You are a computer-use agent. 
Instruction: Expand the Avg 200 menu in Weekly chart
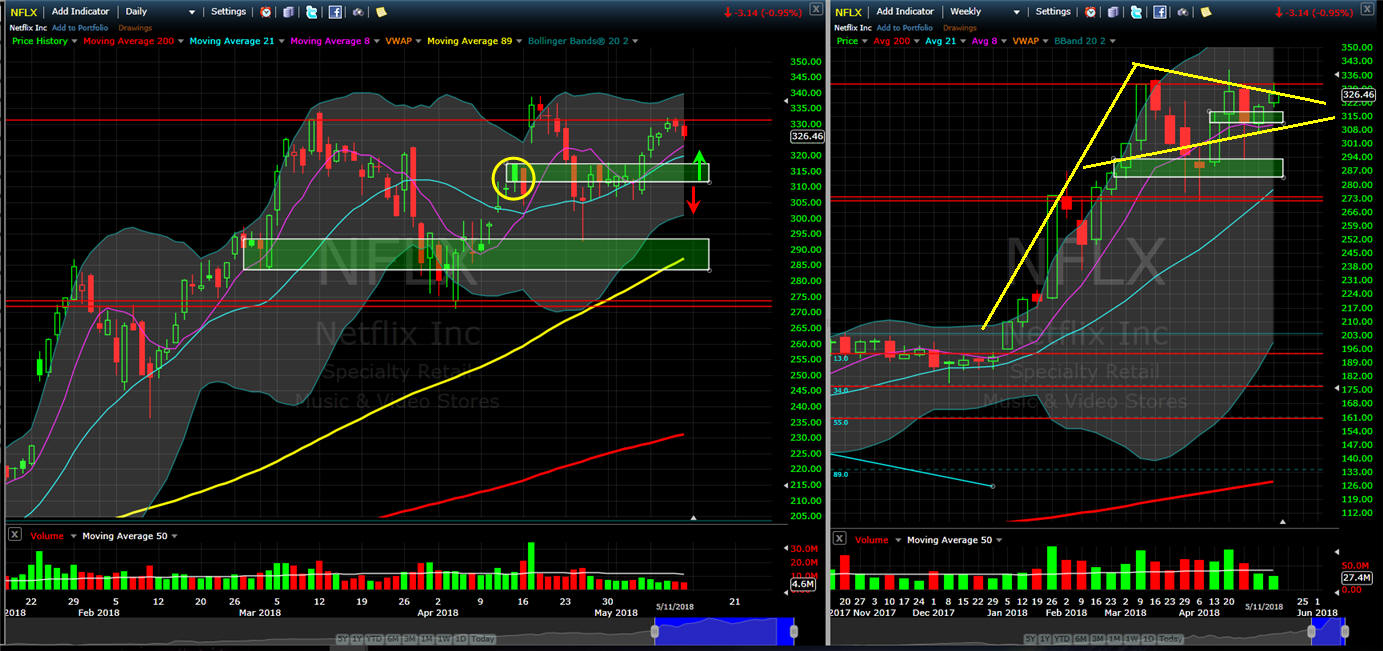tap(916, 41)
